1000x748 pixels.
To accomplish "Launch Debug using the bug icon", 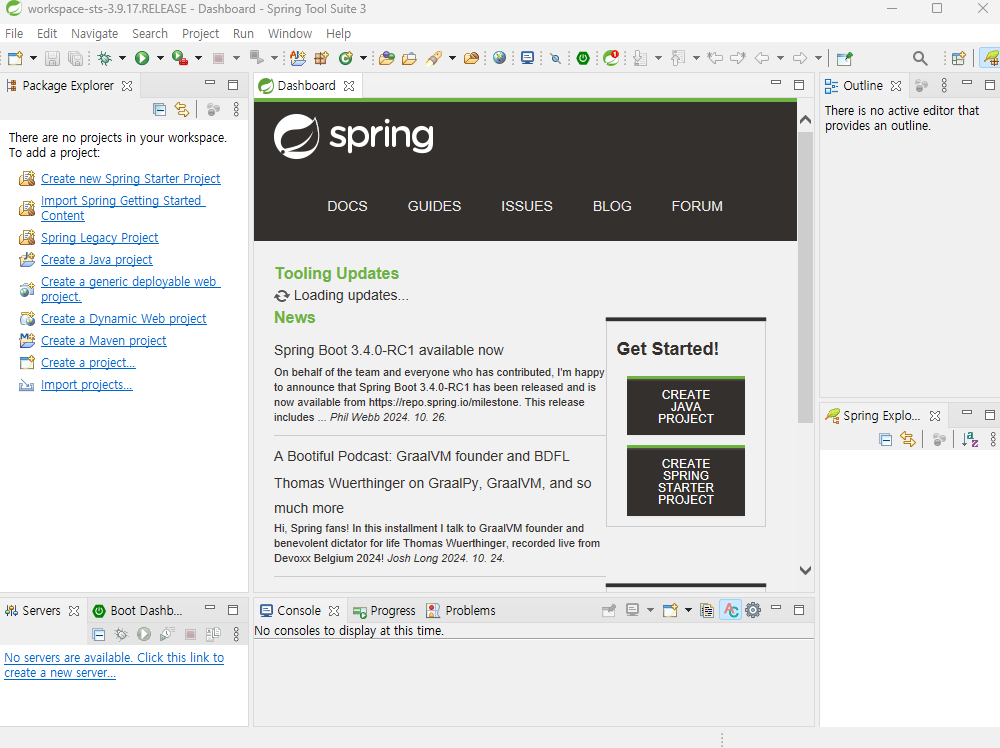I will tap(105, 58).
